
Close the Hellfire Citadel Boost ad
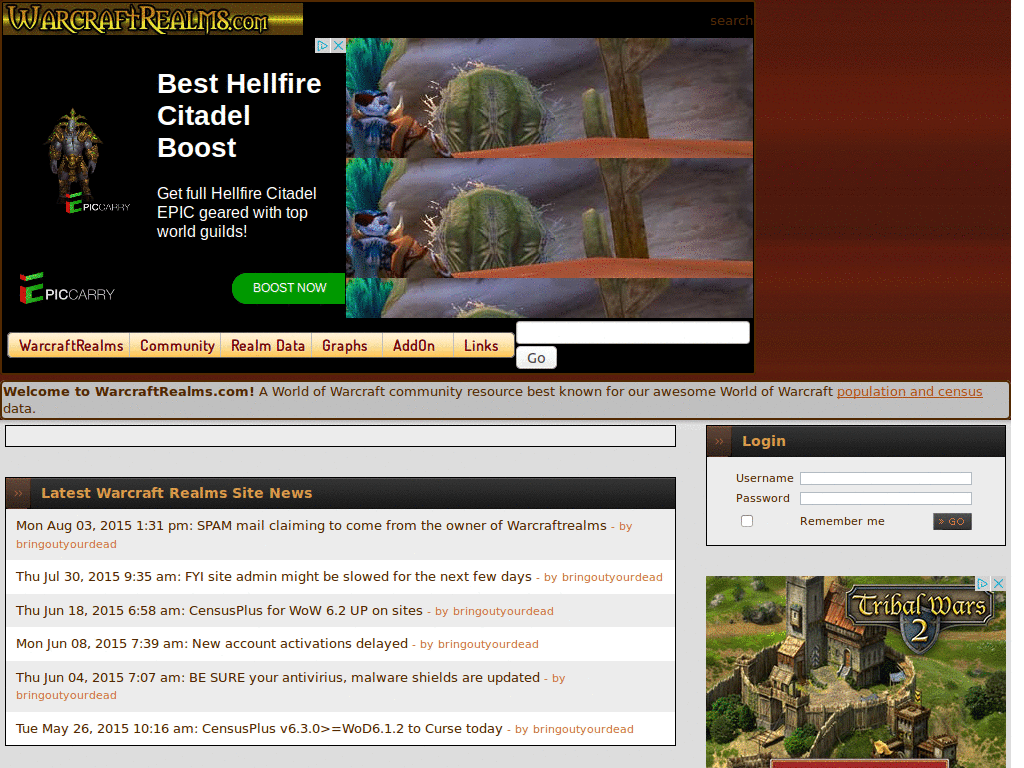tap(338, 46)
